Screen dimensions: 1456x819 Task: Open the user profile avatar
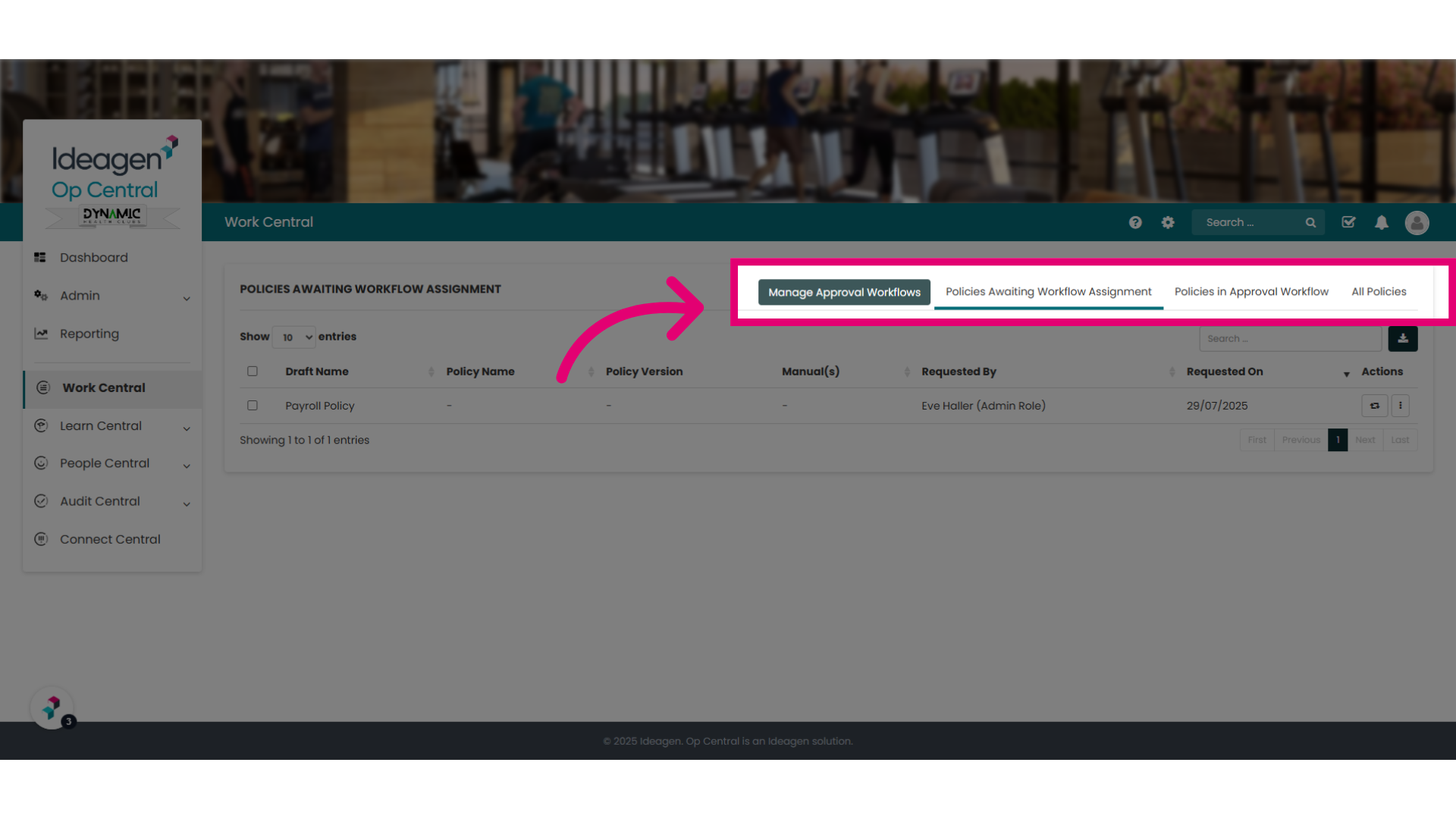(1417, 222)
